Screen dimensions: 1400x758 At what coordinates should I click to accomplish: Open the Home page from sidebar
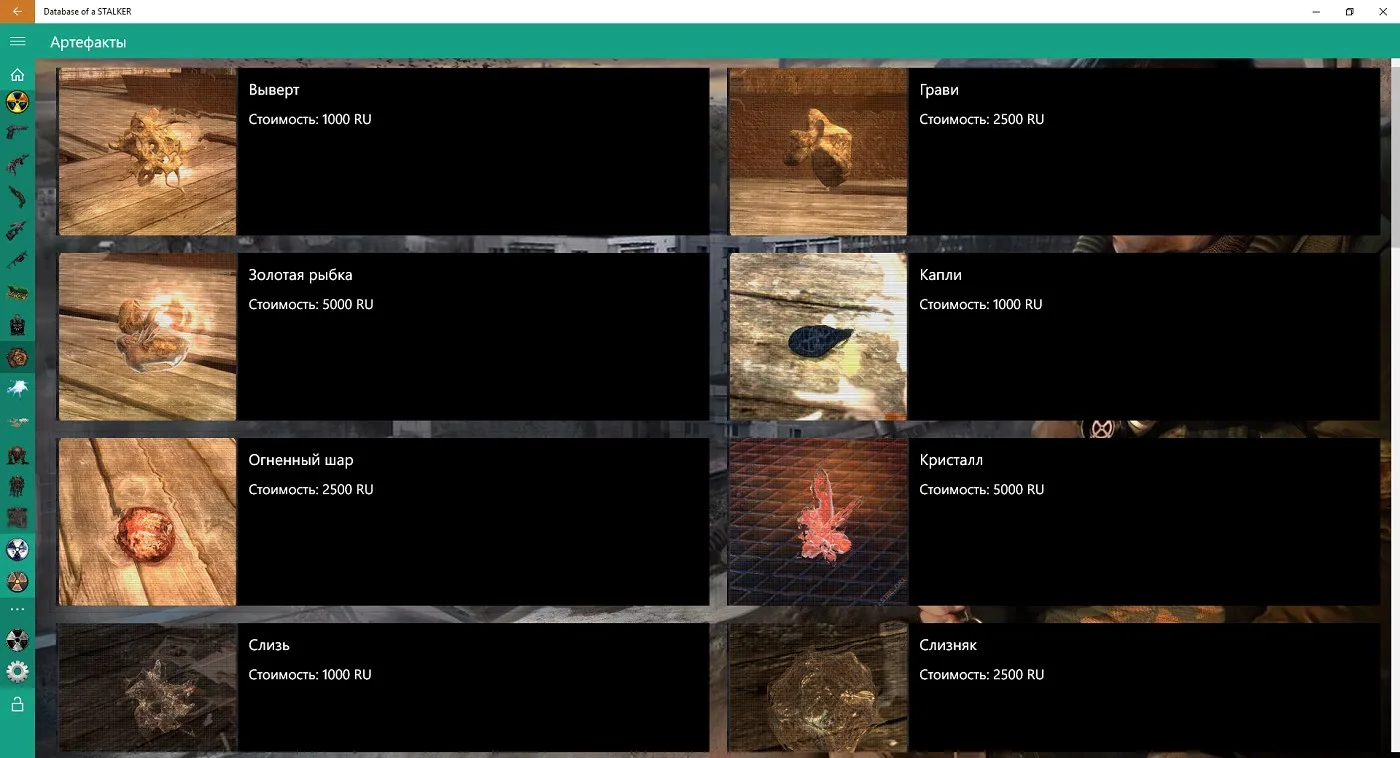coord(17,74)
